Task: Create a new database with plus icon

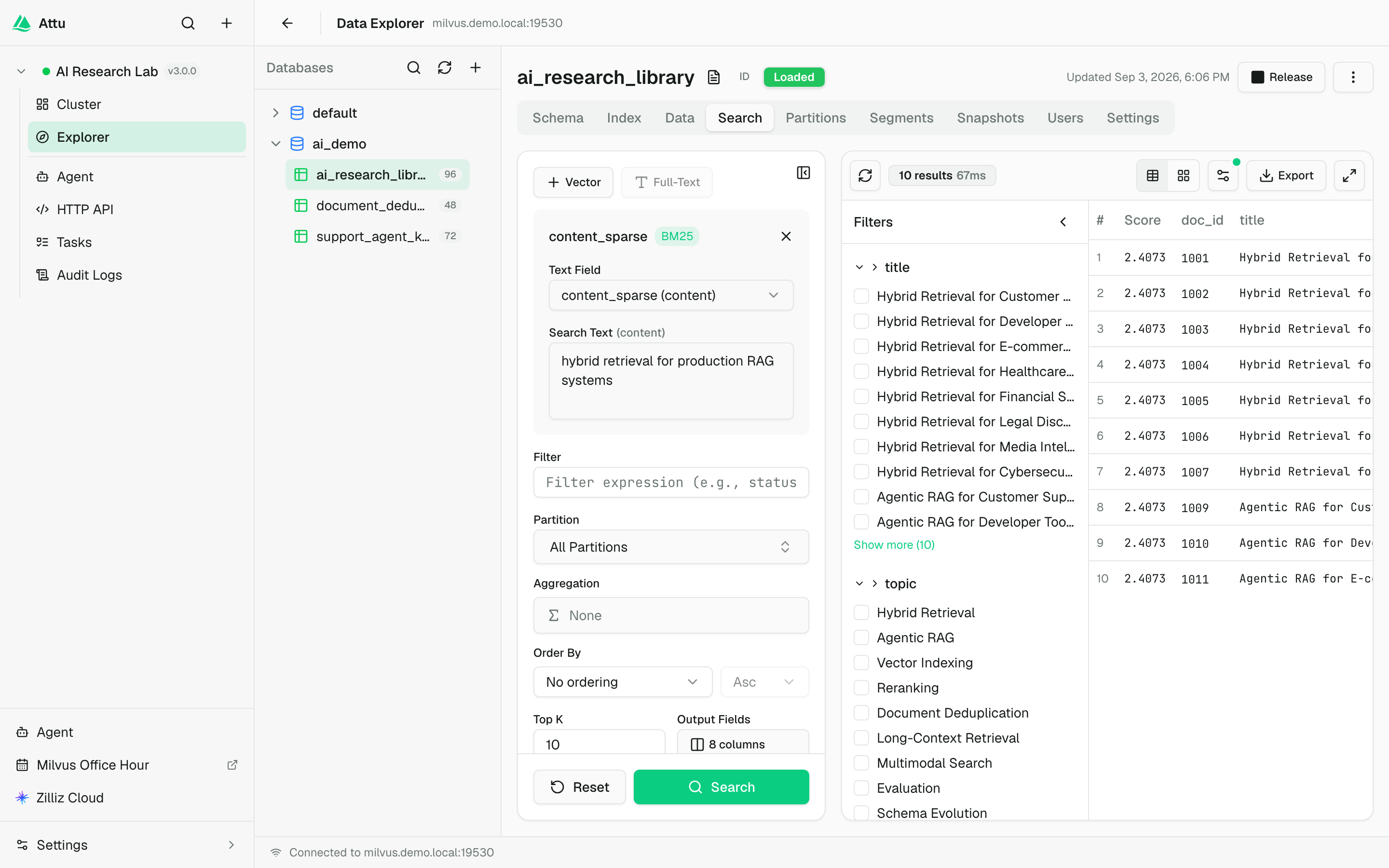Action: [x=476, y=68]
